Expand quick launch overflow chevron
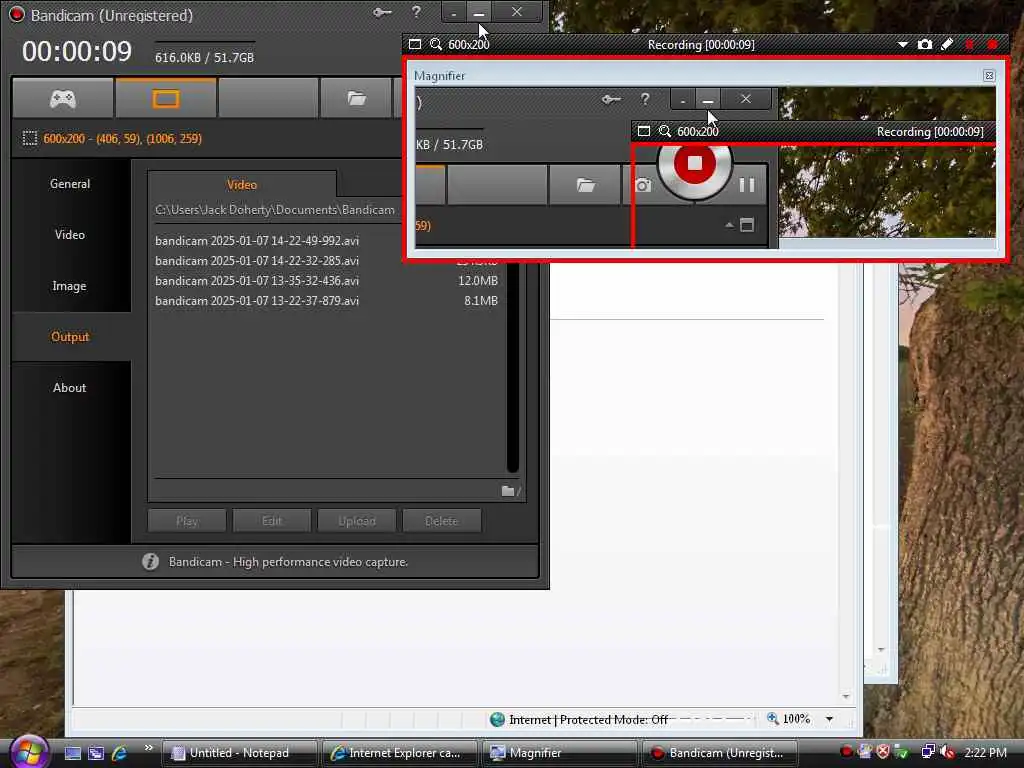 (x=148, y=748)
